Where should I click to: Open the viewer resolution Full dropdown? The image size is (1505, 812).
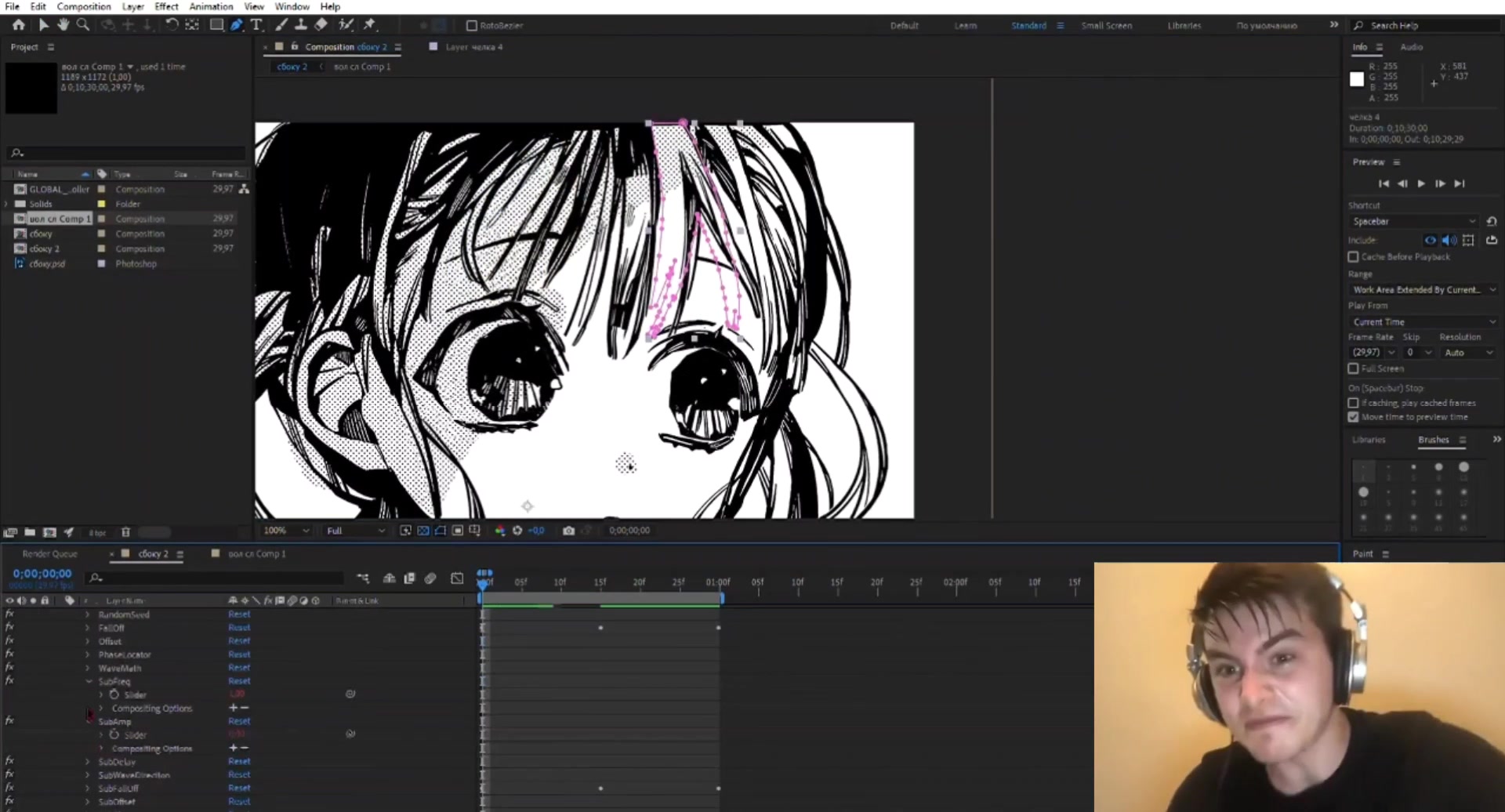point(356,531)
